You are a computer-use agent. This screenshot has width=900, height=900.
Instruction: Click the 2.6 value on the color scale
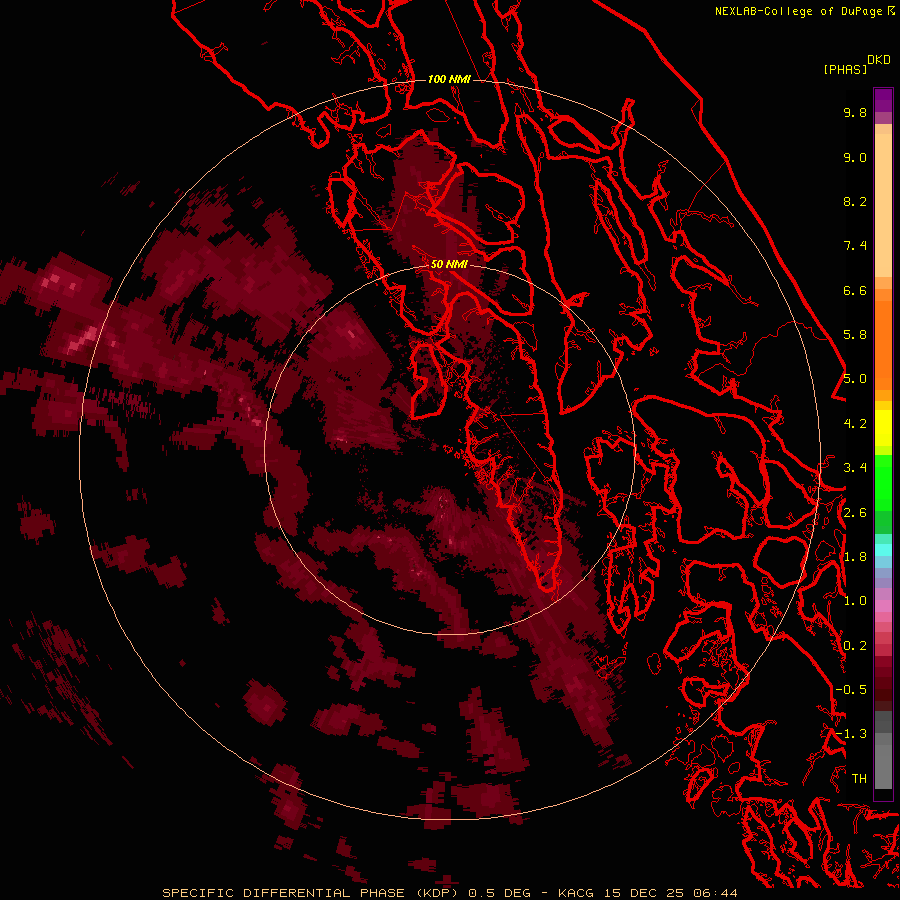(855, 513)
